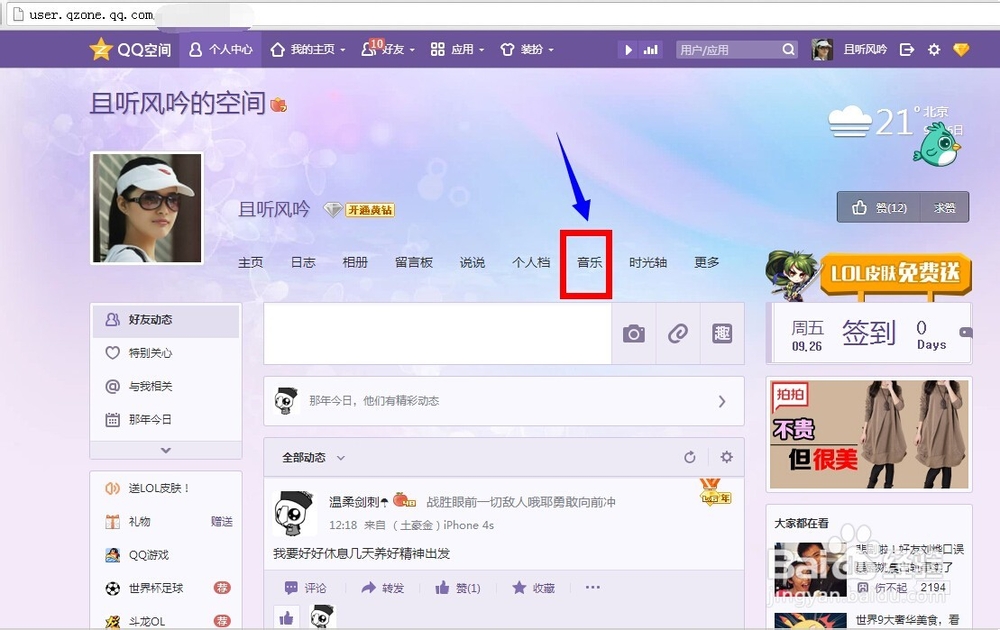Open the 个人档 tab
This screenshot has height=630, width=1000.
coord(531,262)
